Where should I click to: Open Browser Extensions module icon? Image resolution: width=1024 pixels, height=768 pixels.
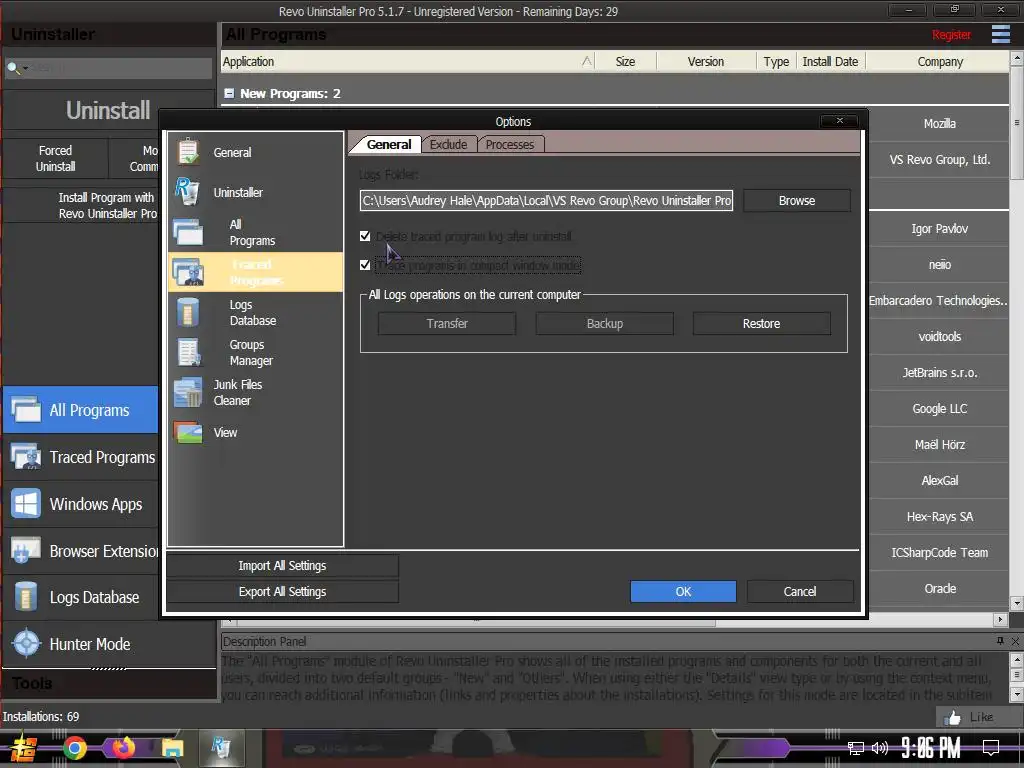[26, 551]
